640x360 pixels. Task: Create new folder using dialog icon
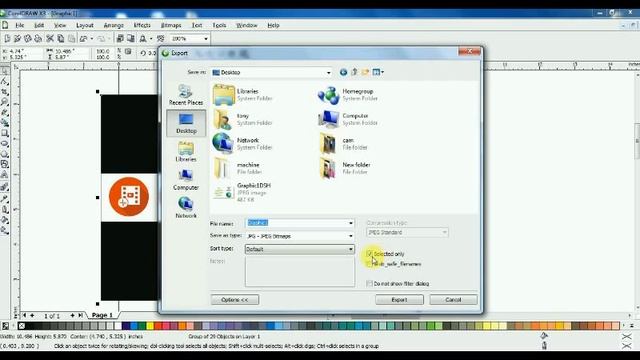[x=365, y=72]
